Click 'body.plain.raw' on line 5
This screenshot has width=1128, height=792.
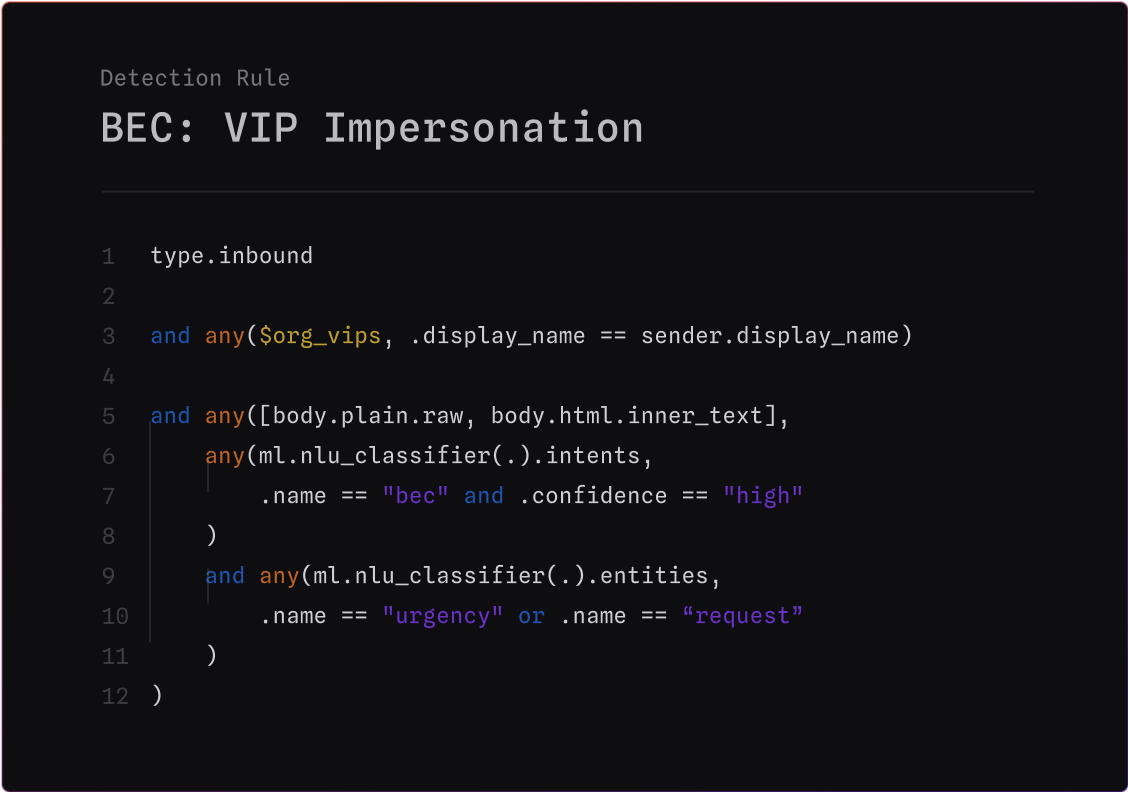point(368,416)
